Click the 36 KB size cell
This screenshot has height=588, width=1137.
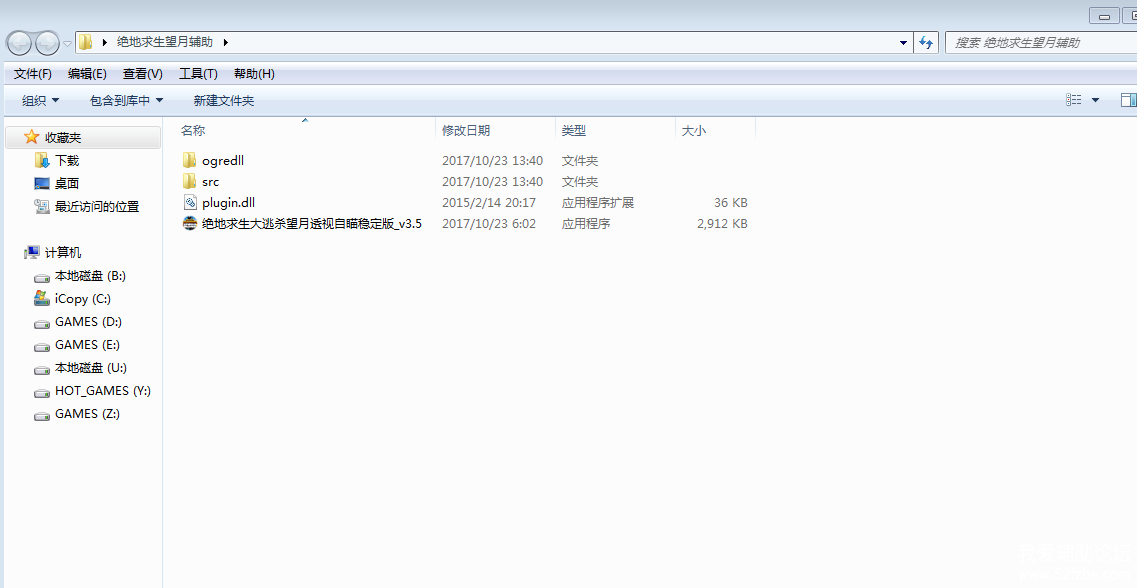[730, 203]
